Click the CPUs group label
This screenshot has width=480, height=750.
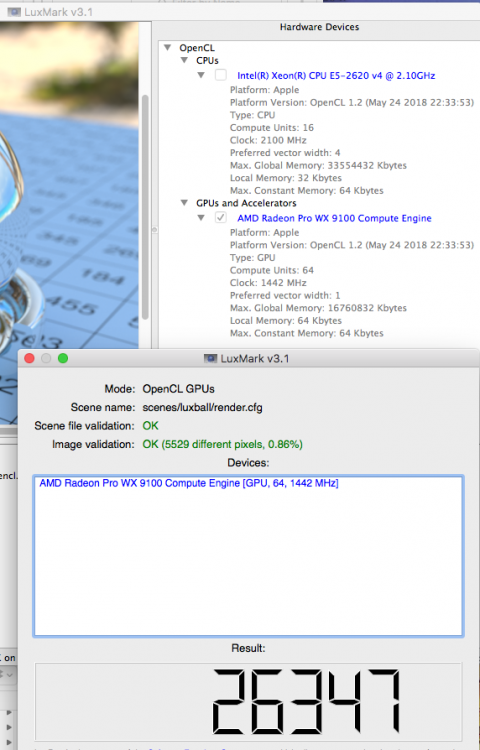coord(207,61)
